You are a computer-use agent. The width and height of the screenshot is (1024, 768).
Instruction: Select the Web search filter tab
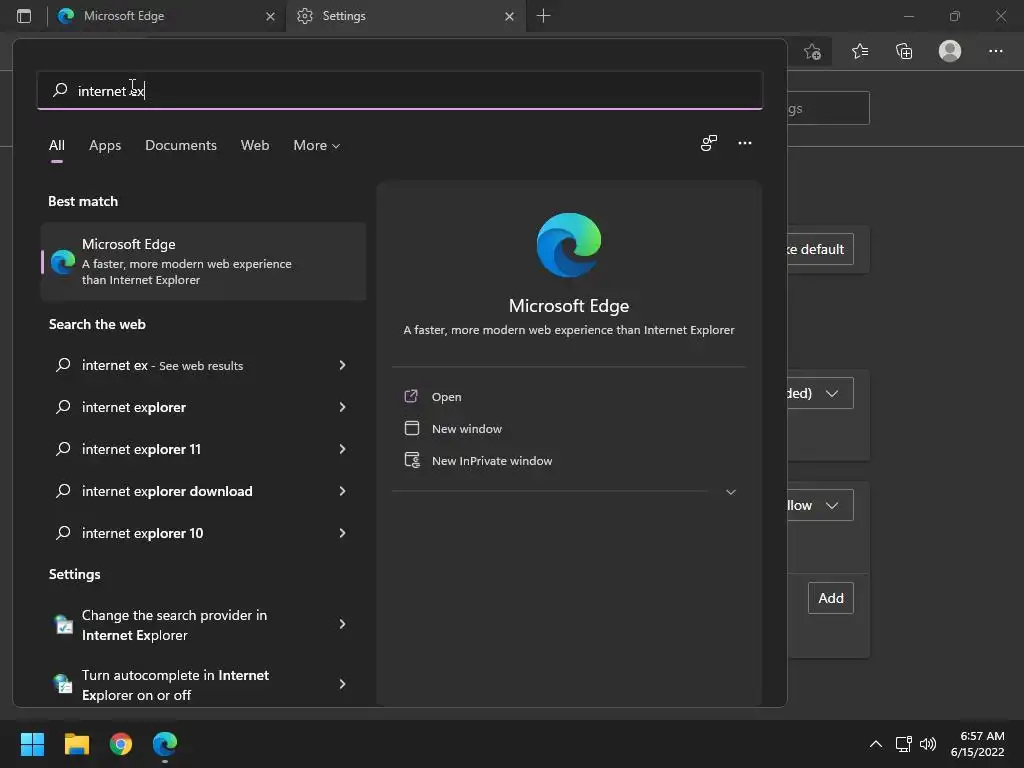click(255, 146)
